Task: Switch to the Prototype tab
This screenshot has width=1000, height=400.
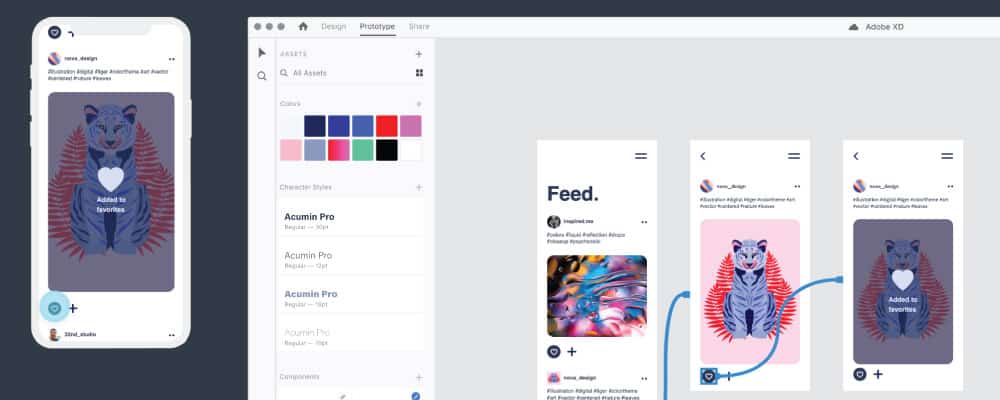Action: click(x=377, y=27)
